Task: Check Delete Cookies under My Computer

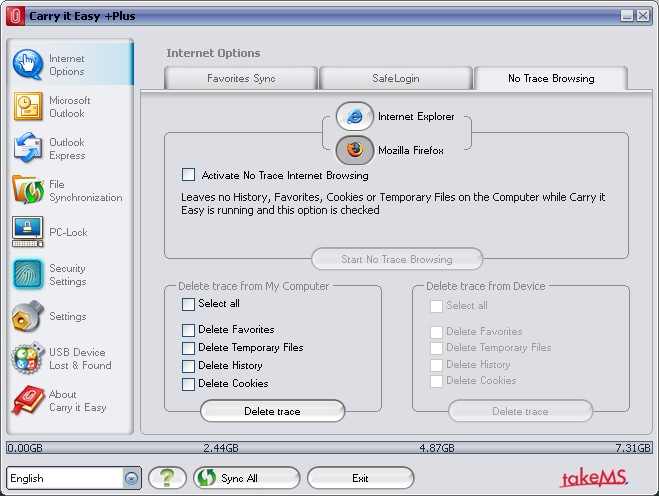Action: pos(188,384)
